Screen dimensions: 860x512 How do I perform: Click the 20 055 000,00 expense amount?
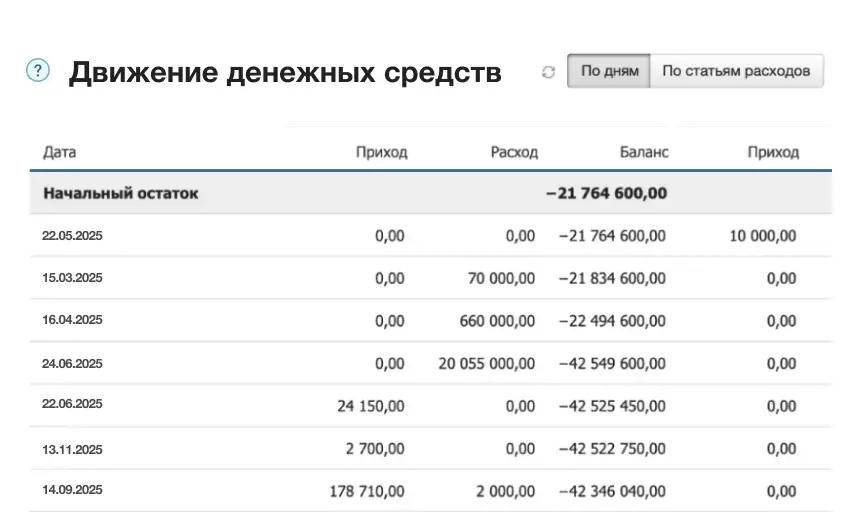pyautogui.click(x=486, y=363)
